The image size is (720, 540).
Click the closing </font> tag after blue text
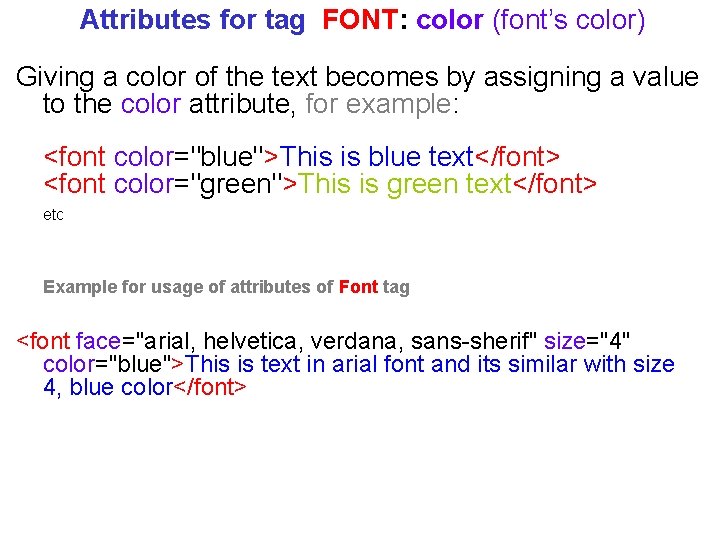click(517, 157)
